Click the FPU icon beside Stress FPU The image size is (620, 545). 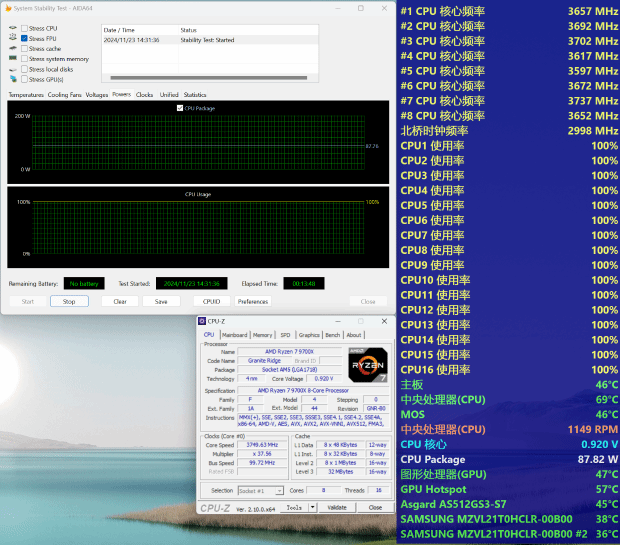click(13, 37)
